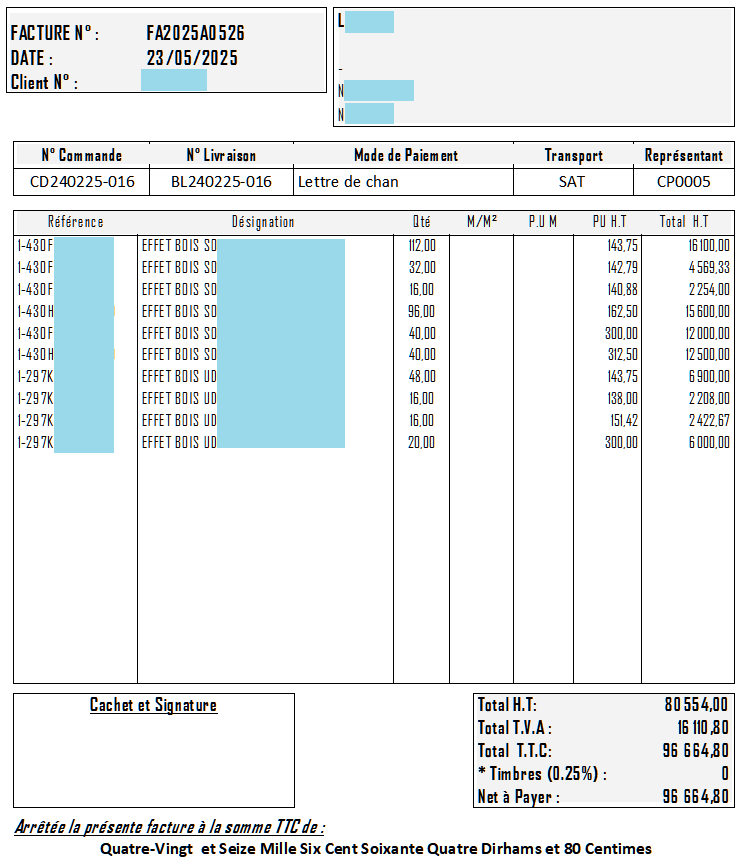Select line total 2 208,00
This screenshot has height=858, width=755.
pyautogui.click(x=709, y=398)
